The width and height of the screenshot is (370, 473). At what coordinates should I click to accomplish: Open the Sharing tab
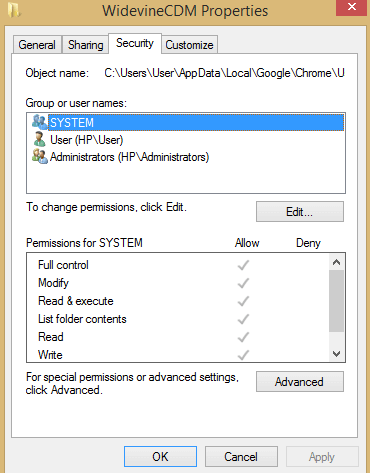[x=86, y=45]
